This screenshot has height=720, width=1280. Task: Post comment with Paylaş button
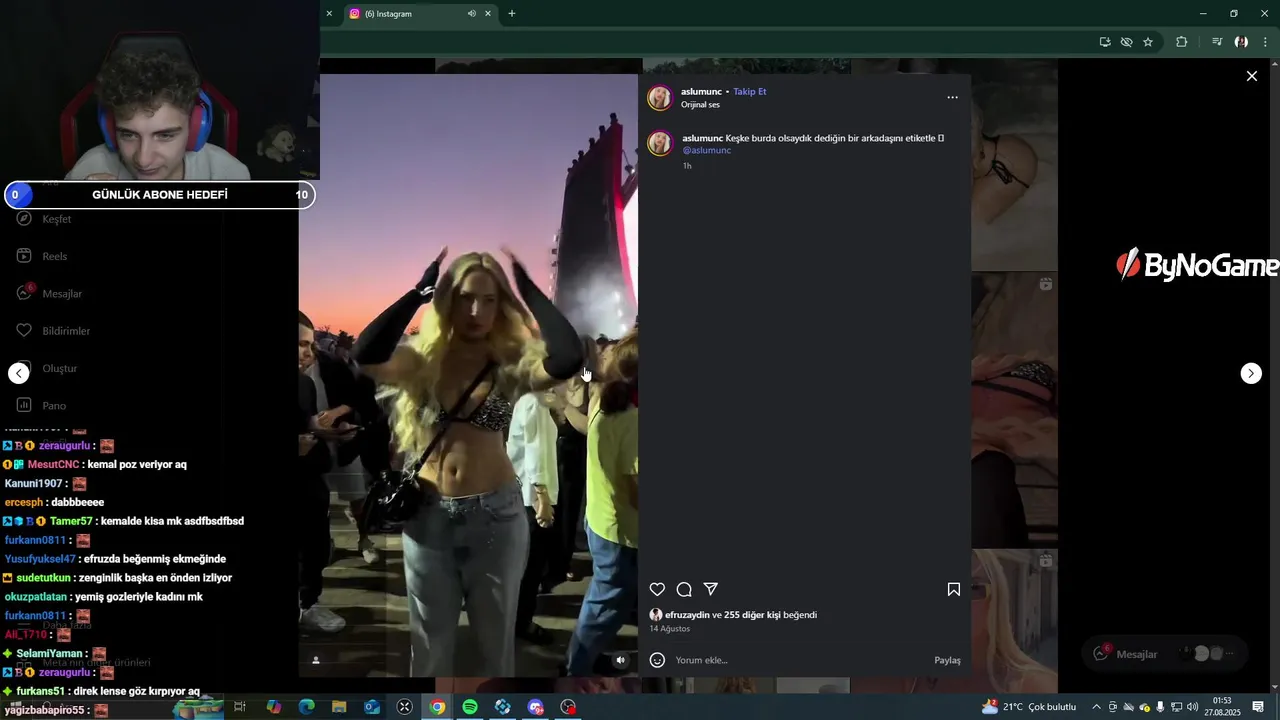(947, 660)
